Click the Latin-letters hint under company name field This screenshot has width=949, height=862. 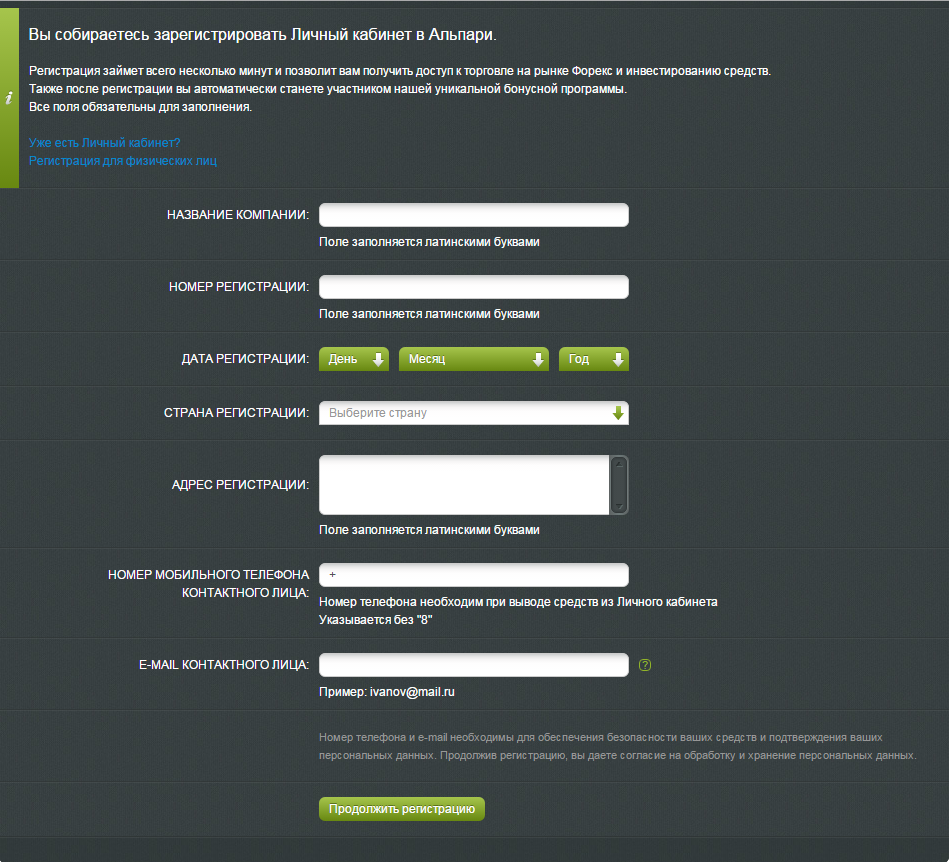click(429, 242)
